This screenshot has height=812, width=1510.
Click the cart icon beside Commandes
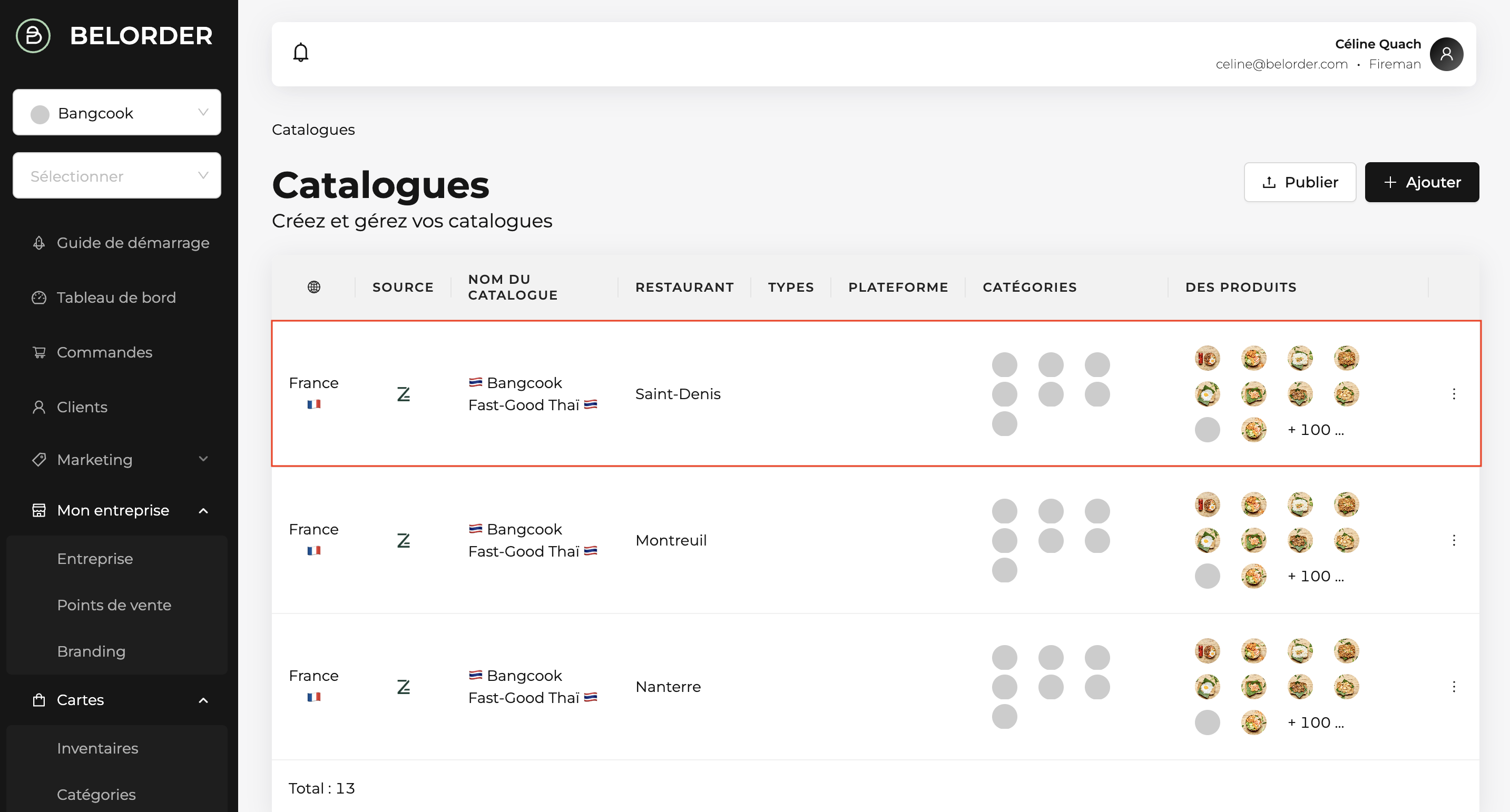point(38,353)
